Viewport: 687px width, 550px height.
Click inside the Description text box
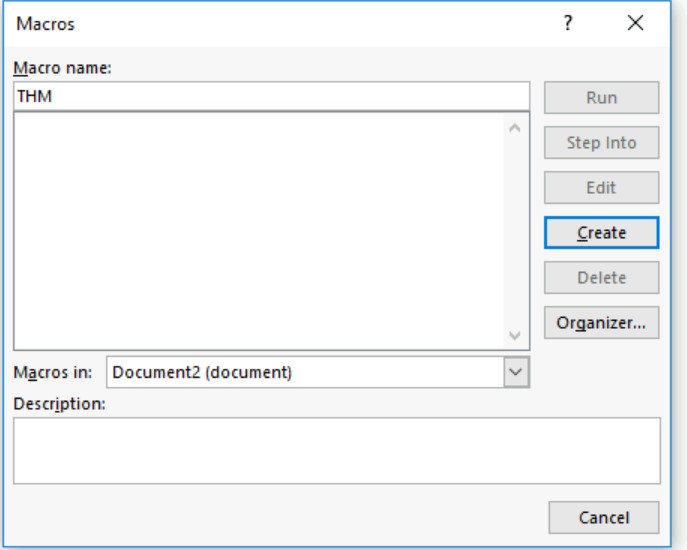pyautogui.click(x=336, y=451)
